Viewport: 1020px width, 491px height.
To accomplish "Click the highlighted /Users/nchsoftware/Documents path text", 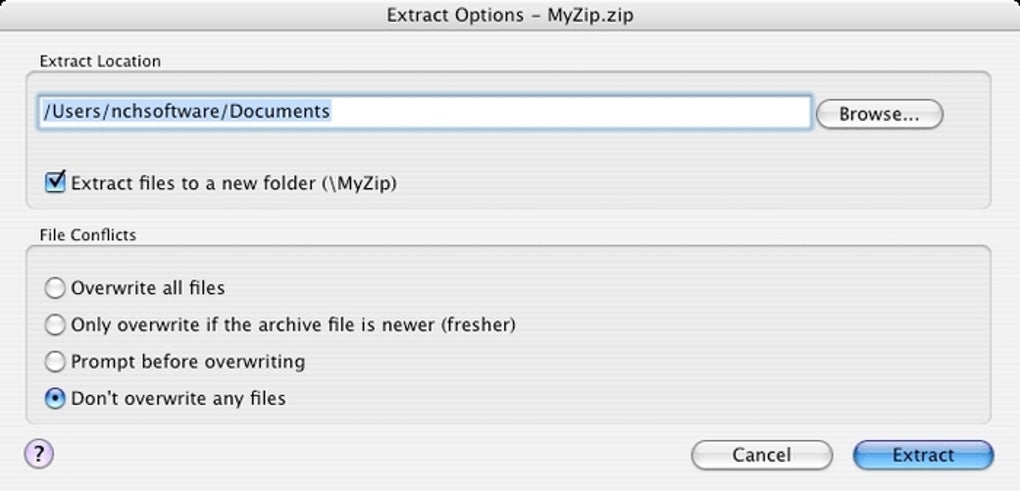I will pyautogui.click(x=186, y=112).
